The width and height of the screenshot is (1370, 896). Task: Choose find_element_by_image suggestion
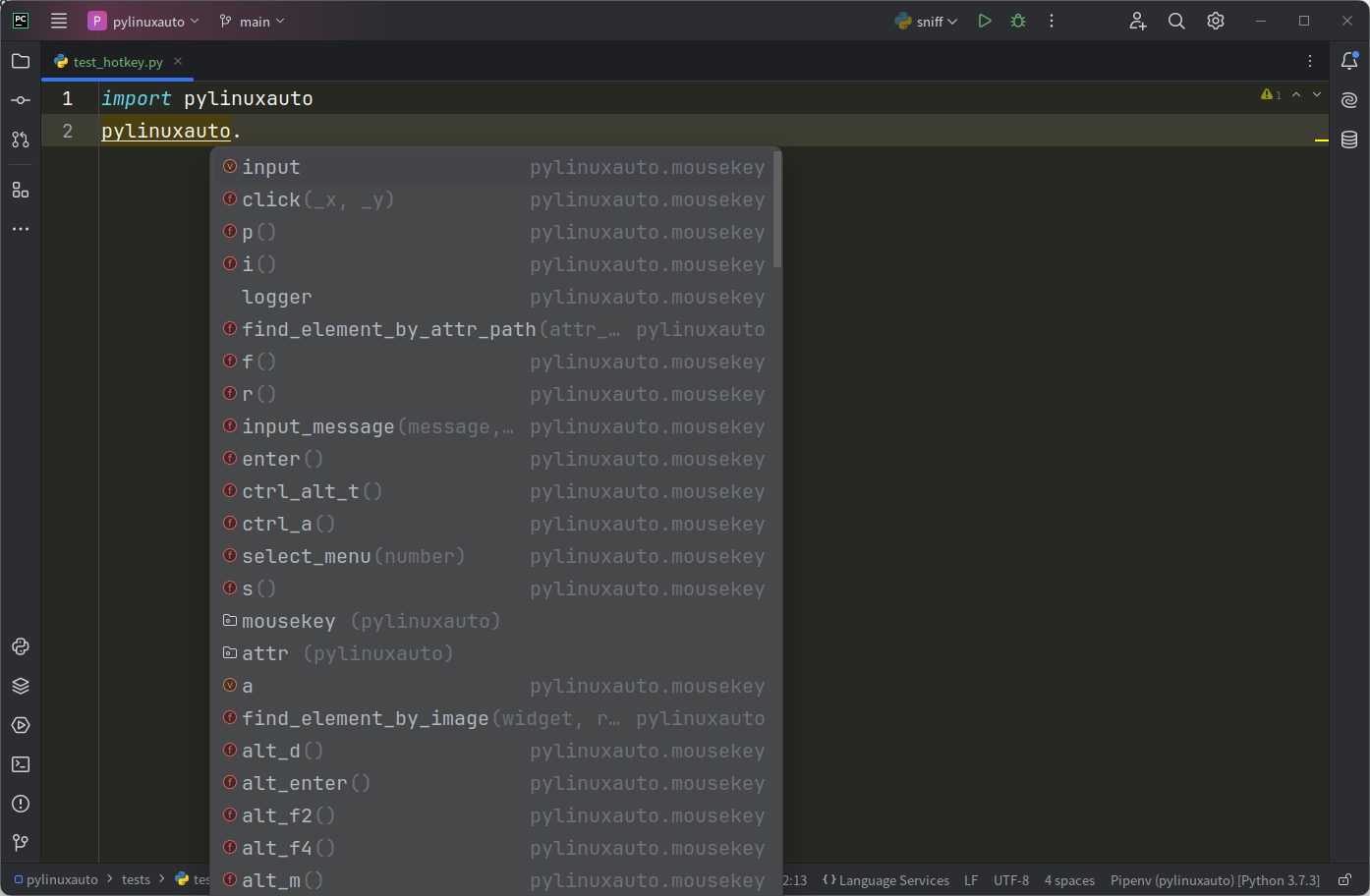493,718
